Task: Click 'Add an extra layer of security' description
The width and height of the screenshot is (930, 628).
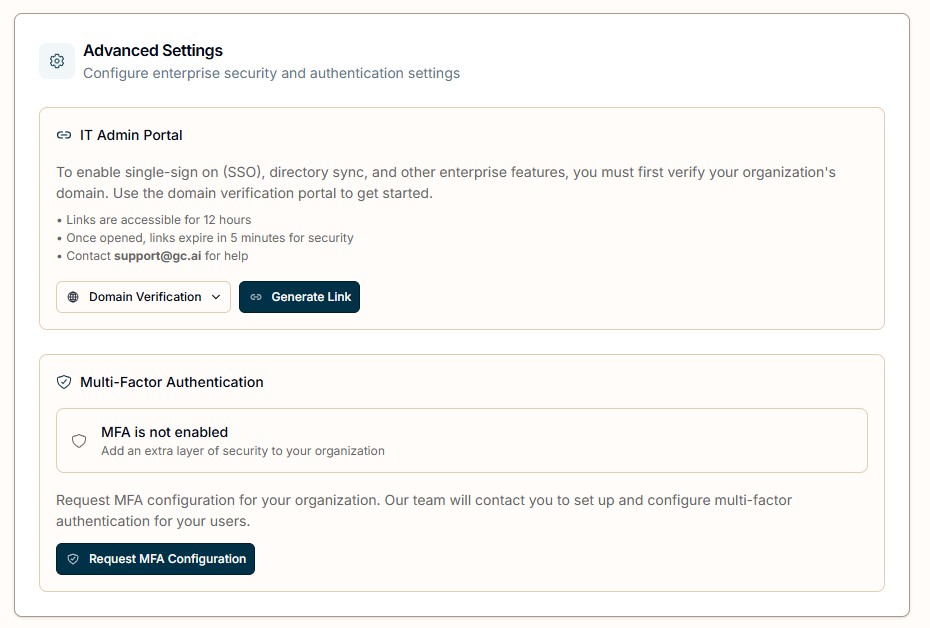Action: point(243,451)
